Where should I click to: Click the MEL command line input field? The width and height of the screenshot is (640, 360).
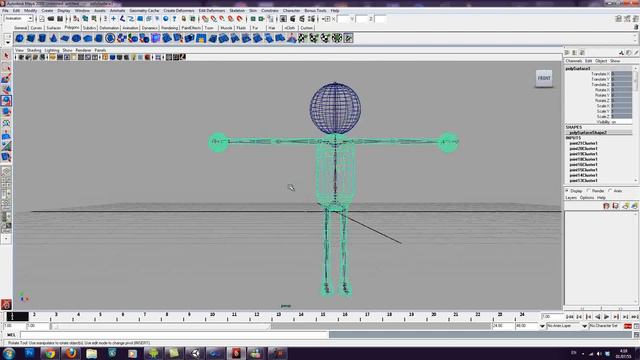[174, 335]
